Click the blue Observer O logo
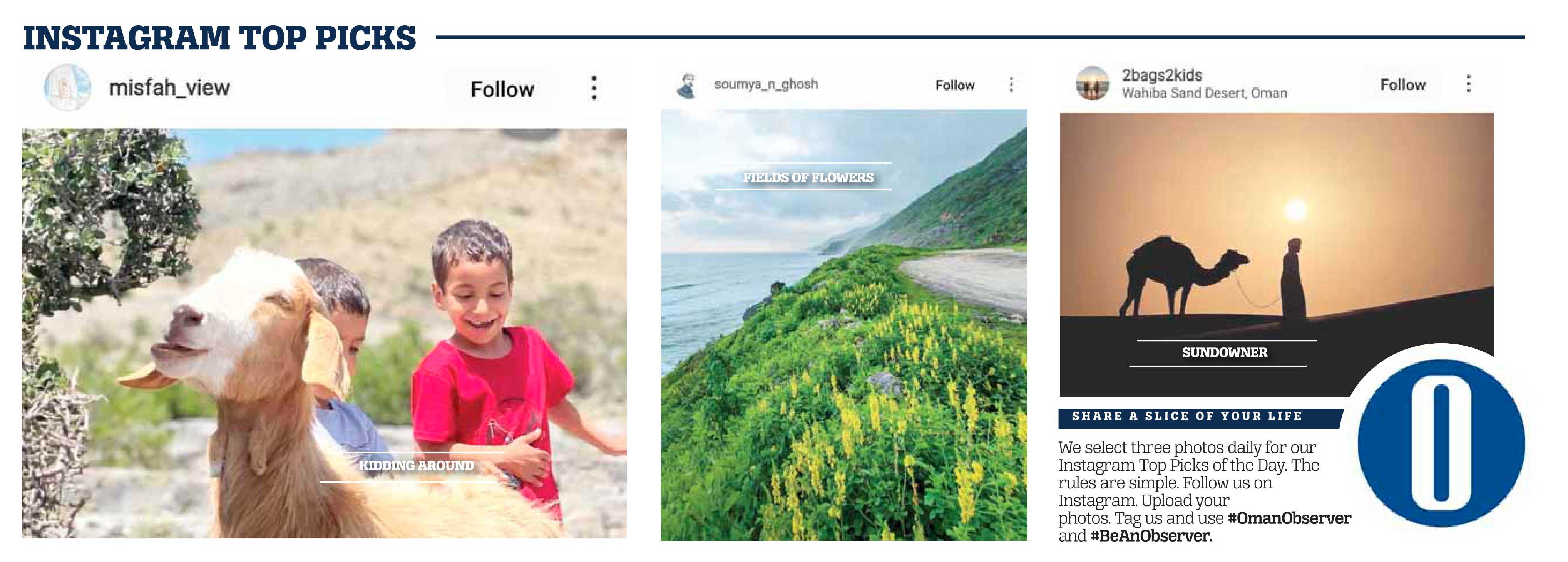1568x562 pixels. [1441, 443]
